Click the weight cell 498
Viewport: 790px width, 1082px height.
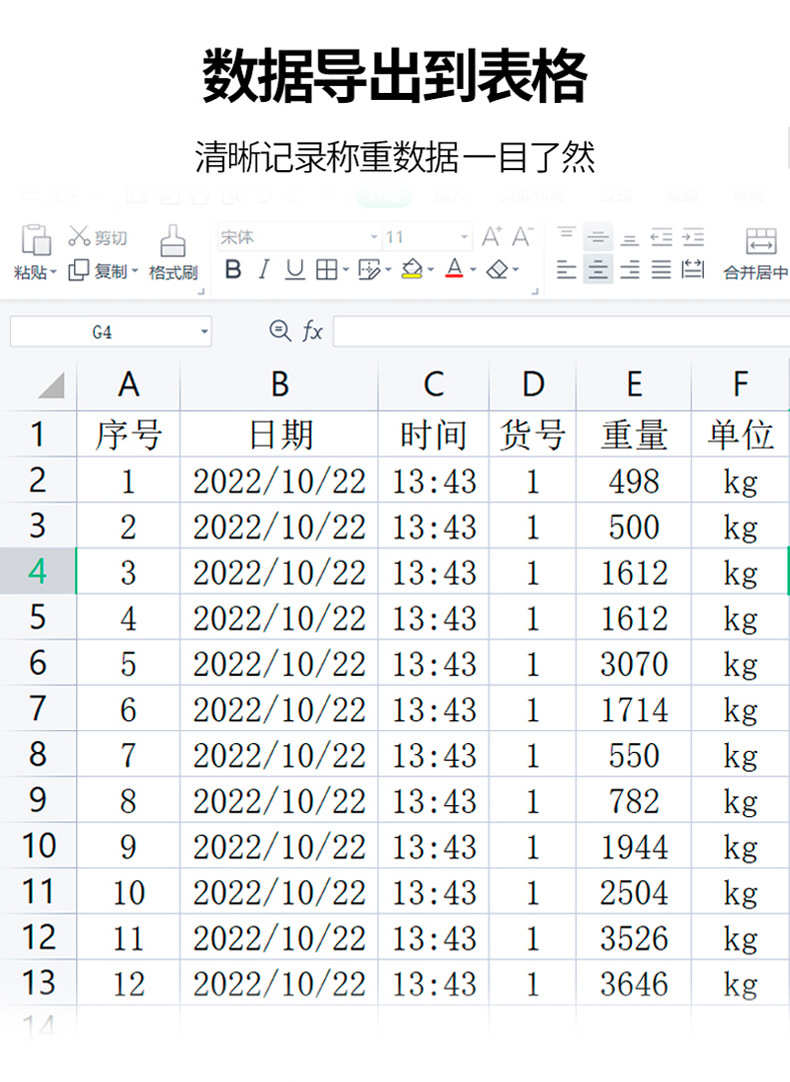coord(634,481)
